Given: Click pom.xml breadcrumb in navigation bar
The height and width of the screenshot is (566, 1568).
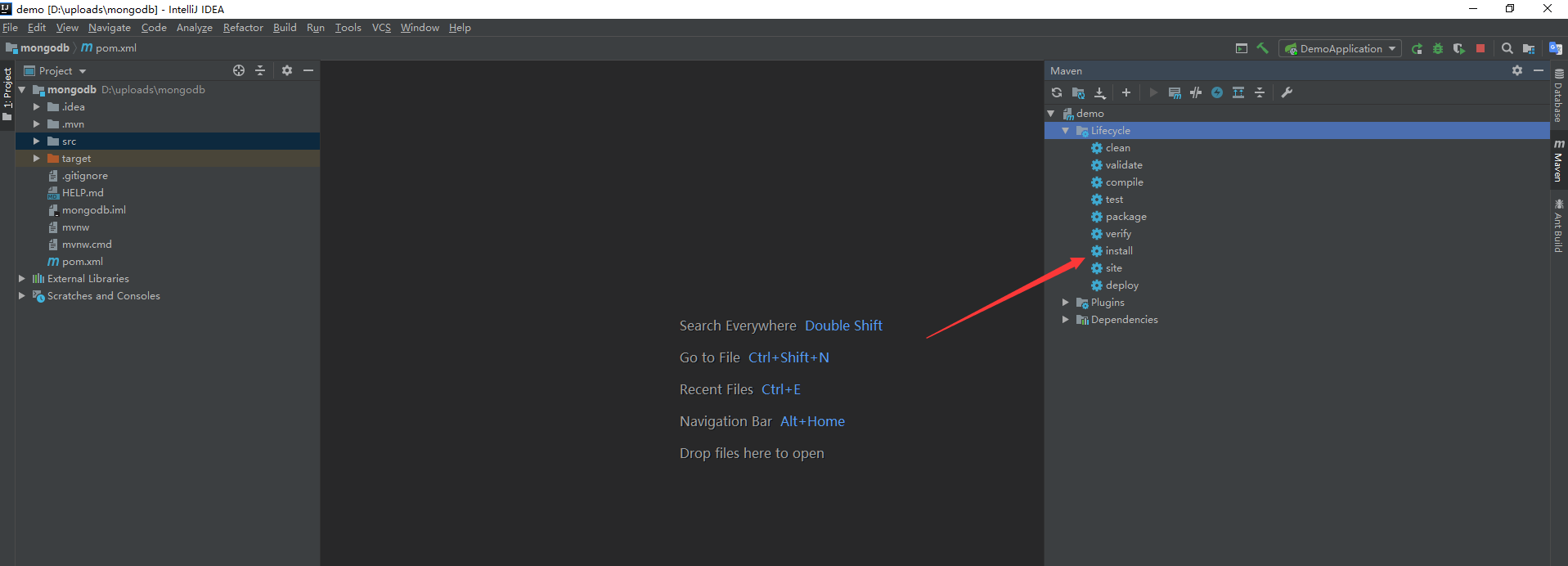Looking at the screenshot, I should point(109,48).
